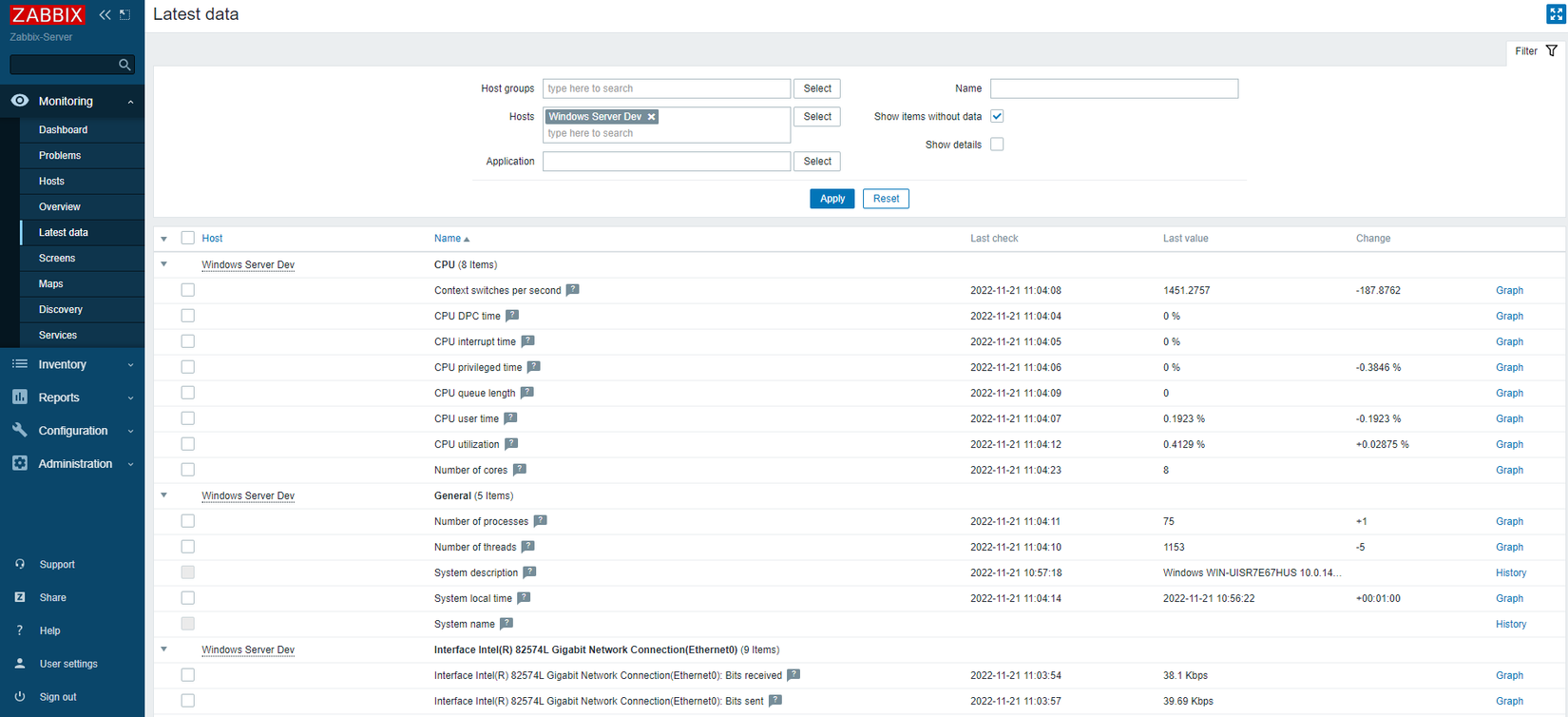Open Graph link for CPU utilization

point(1509,444)
